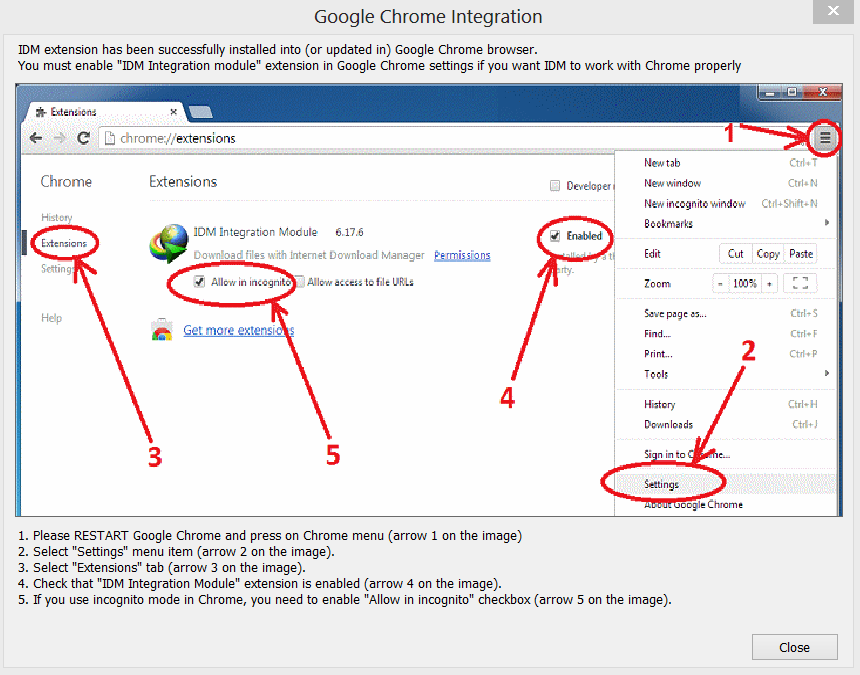Viewport: 860px width, 675px height.
Task: Choose Sign in to Chrome menu item
Action: coord(724,455)
